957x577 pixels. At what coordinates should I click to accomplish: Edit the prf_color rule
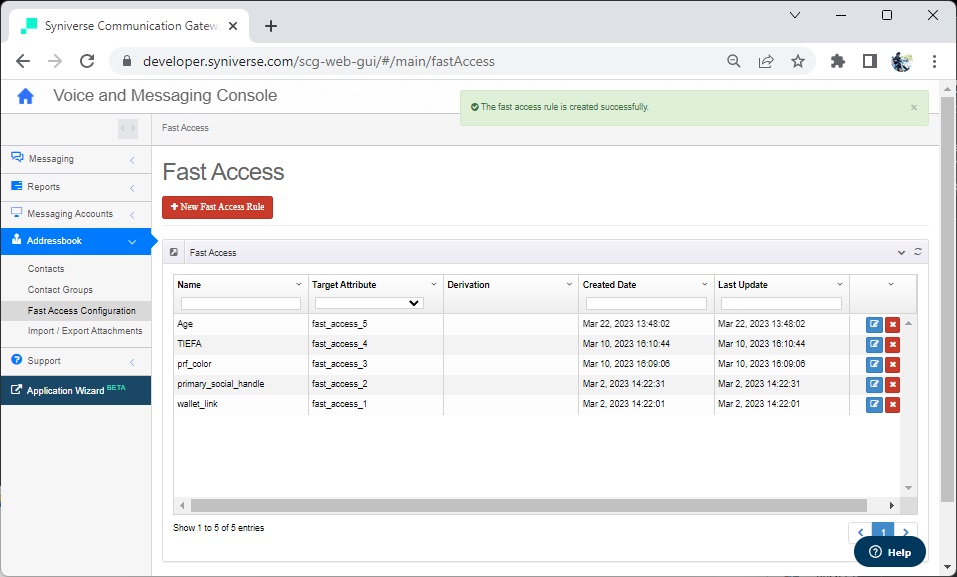tap(874, 365)
